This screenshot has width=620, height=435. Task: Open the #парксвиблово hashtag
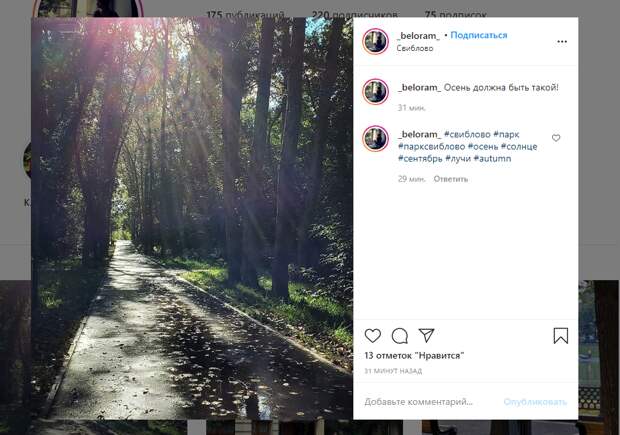(x=430, y=146)
